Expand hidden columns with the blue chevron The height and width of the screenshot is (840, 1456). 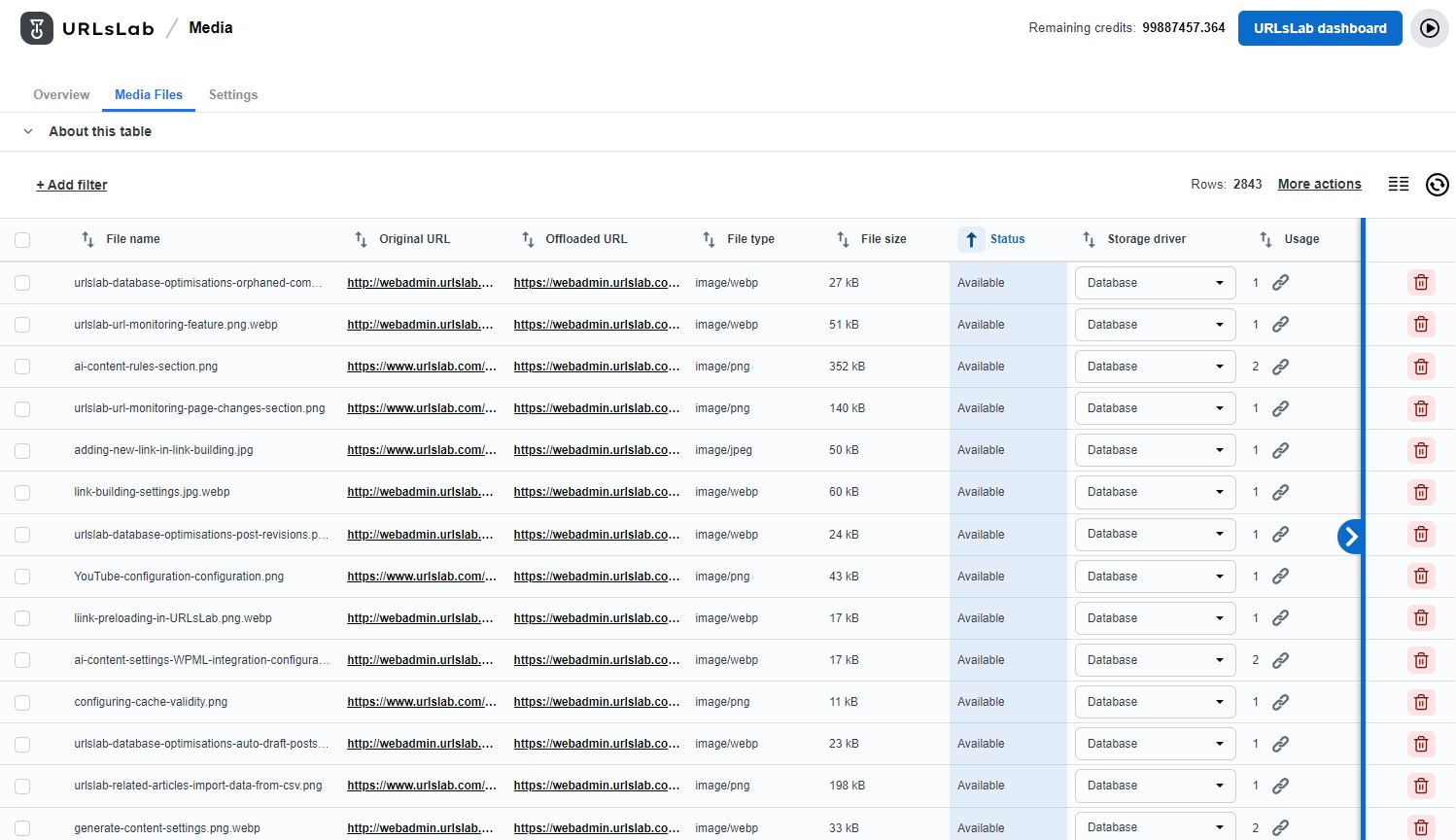[1350, 536]
